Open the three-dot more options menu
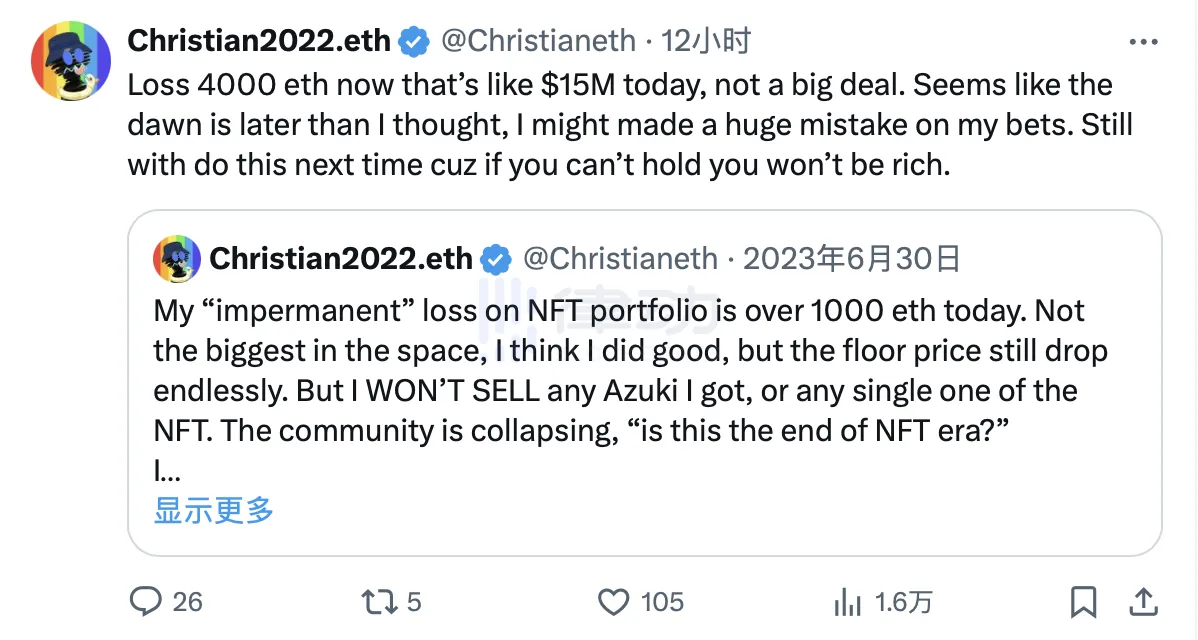The height and width of the screenshot is (640, 1198). click(x=1143, y=42)
